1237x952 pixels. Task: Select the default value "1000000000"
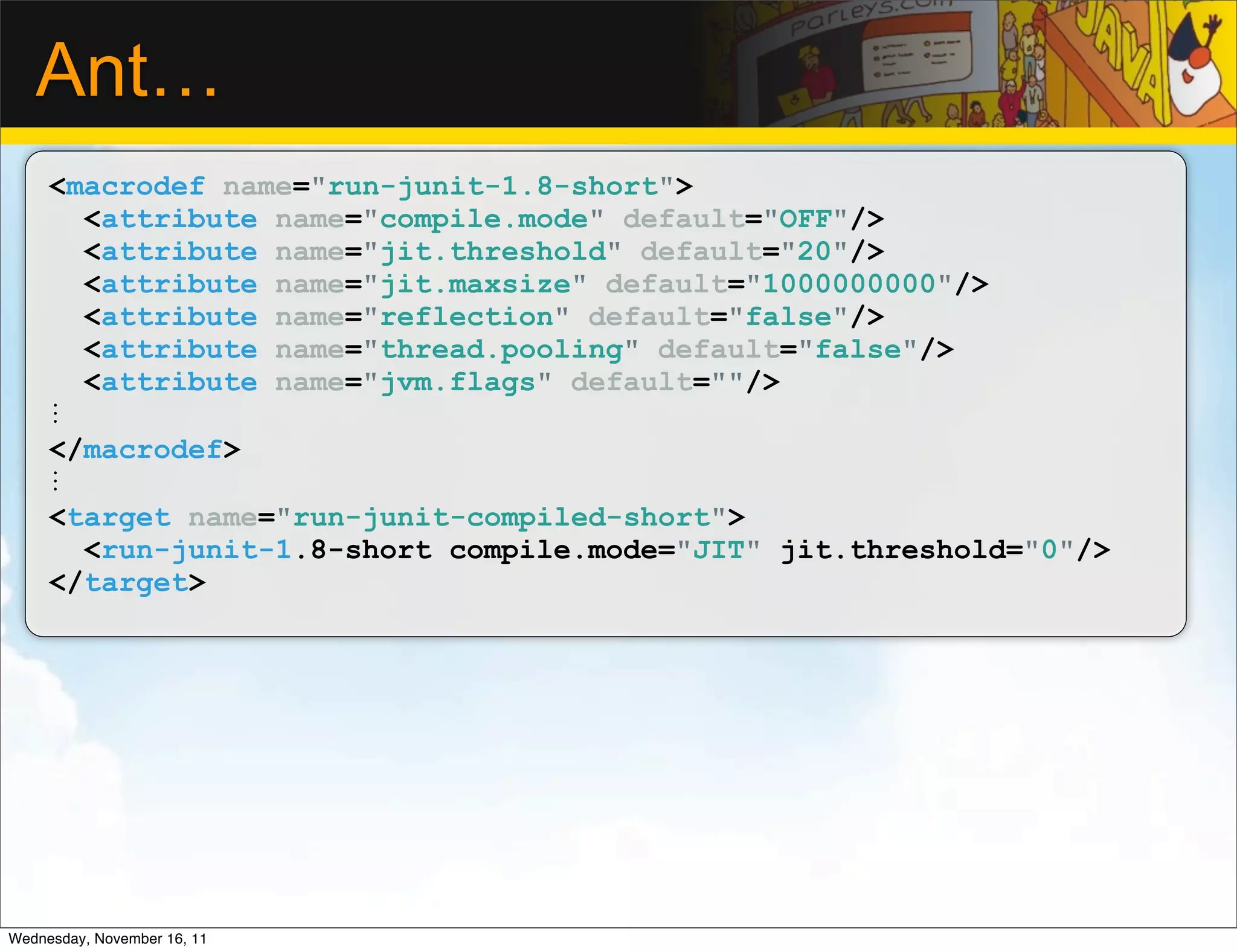849,285
